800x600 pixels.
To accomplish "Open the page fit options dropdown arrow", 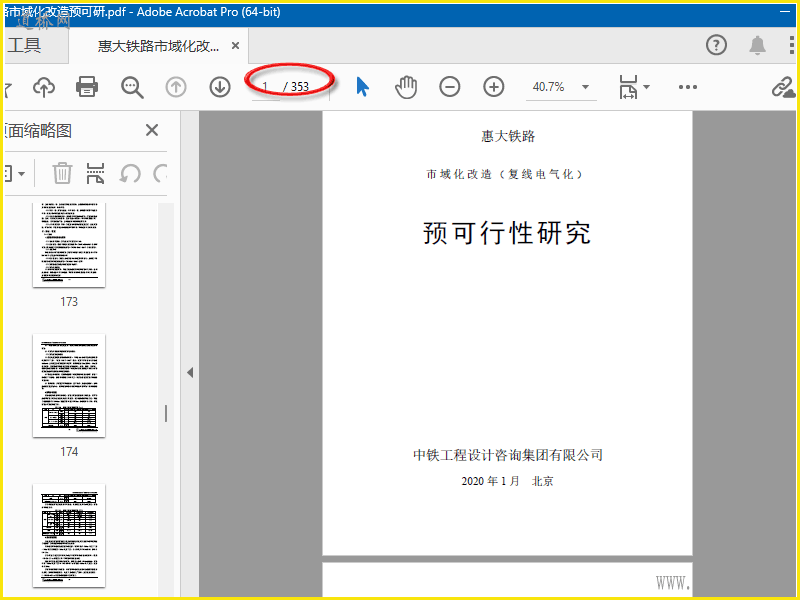I will pos(646,87).
